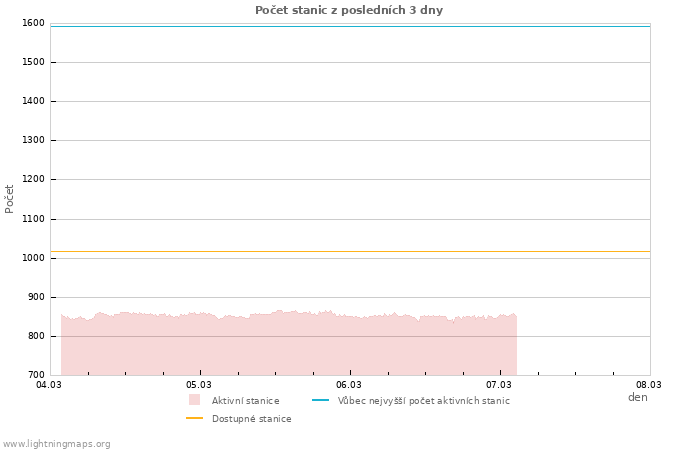Click the 04.03 date label
This screenshot has width=700, height=450.
pyautogui.click(x=49, y=384)
